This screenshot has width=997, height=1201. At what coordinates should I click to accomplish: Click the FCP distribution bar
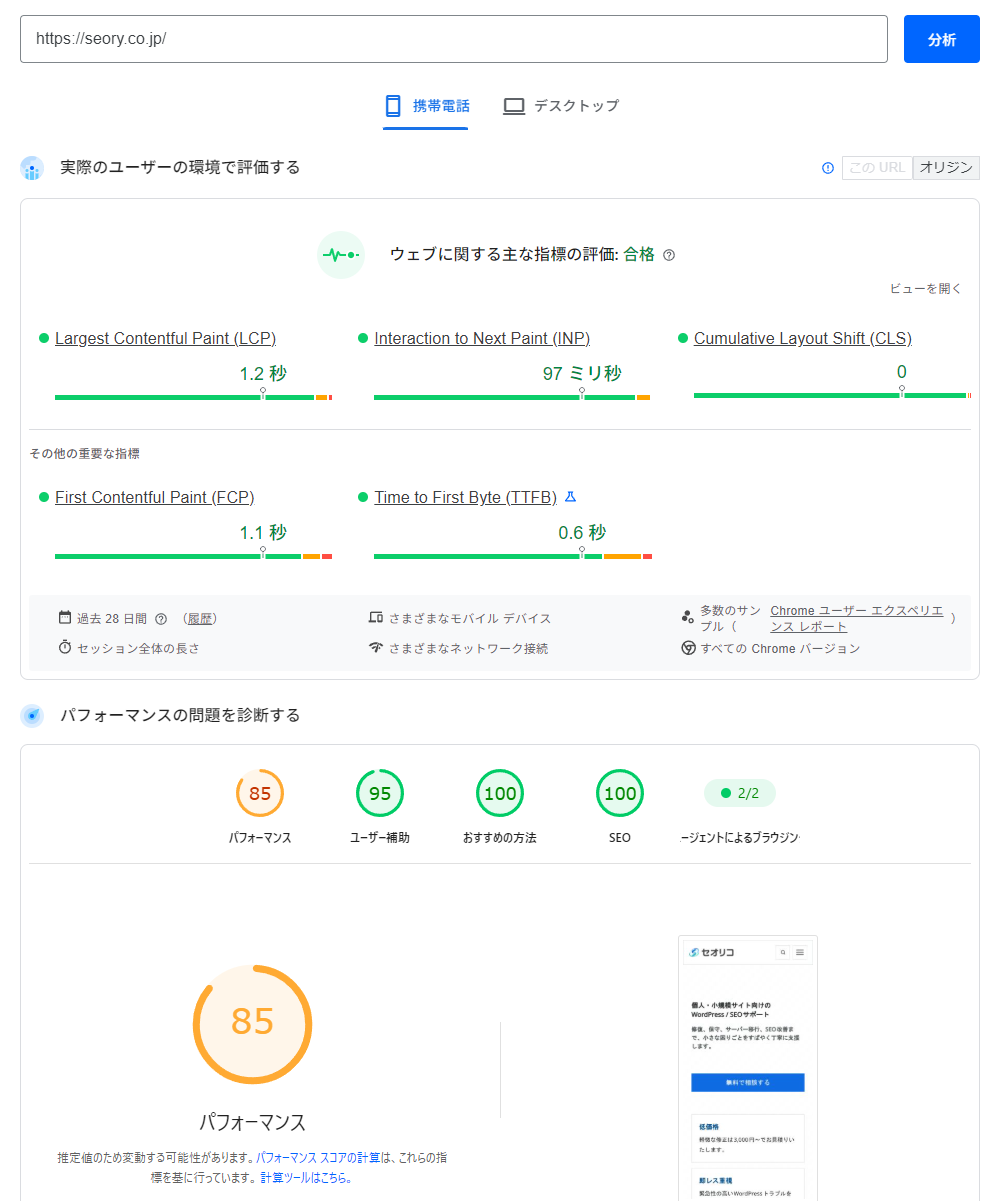coord(193,556)
